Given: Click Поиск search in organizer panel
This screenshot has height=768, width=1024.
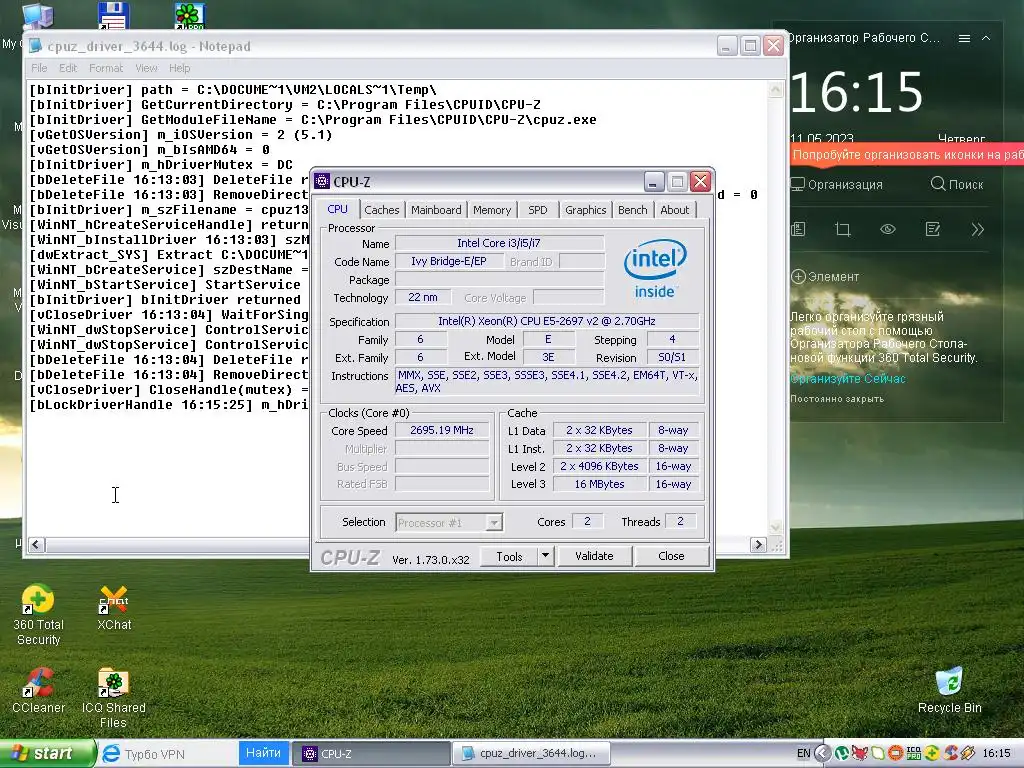Looking at the screenshot, I should coord(957,184).
